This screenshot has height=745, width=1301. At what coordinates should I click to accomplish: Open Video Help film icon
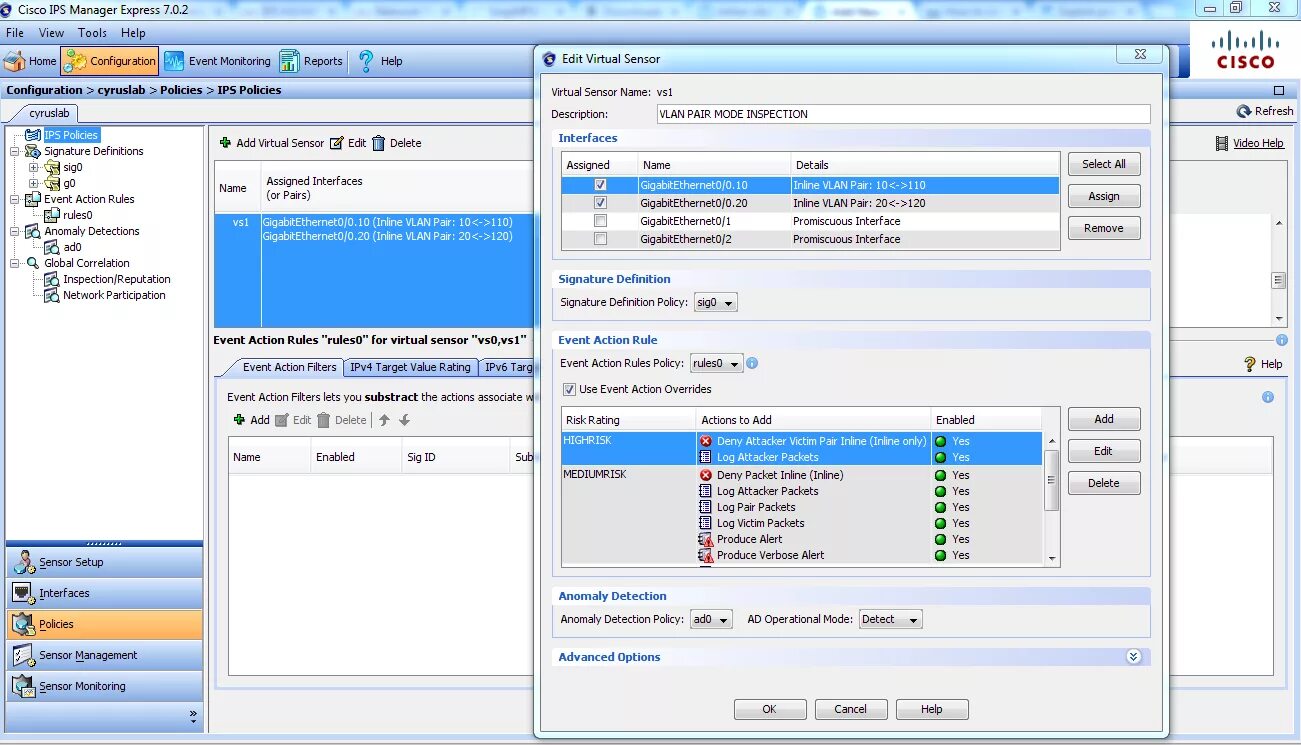1222,143
